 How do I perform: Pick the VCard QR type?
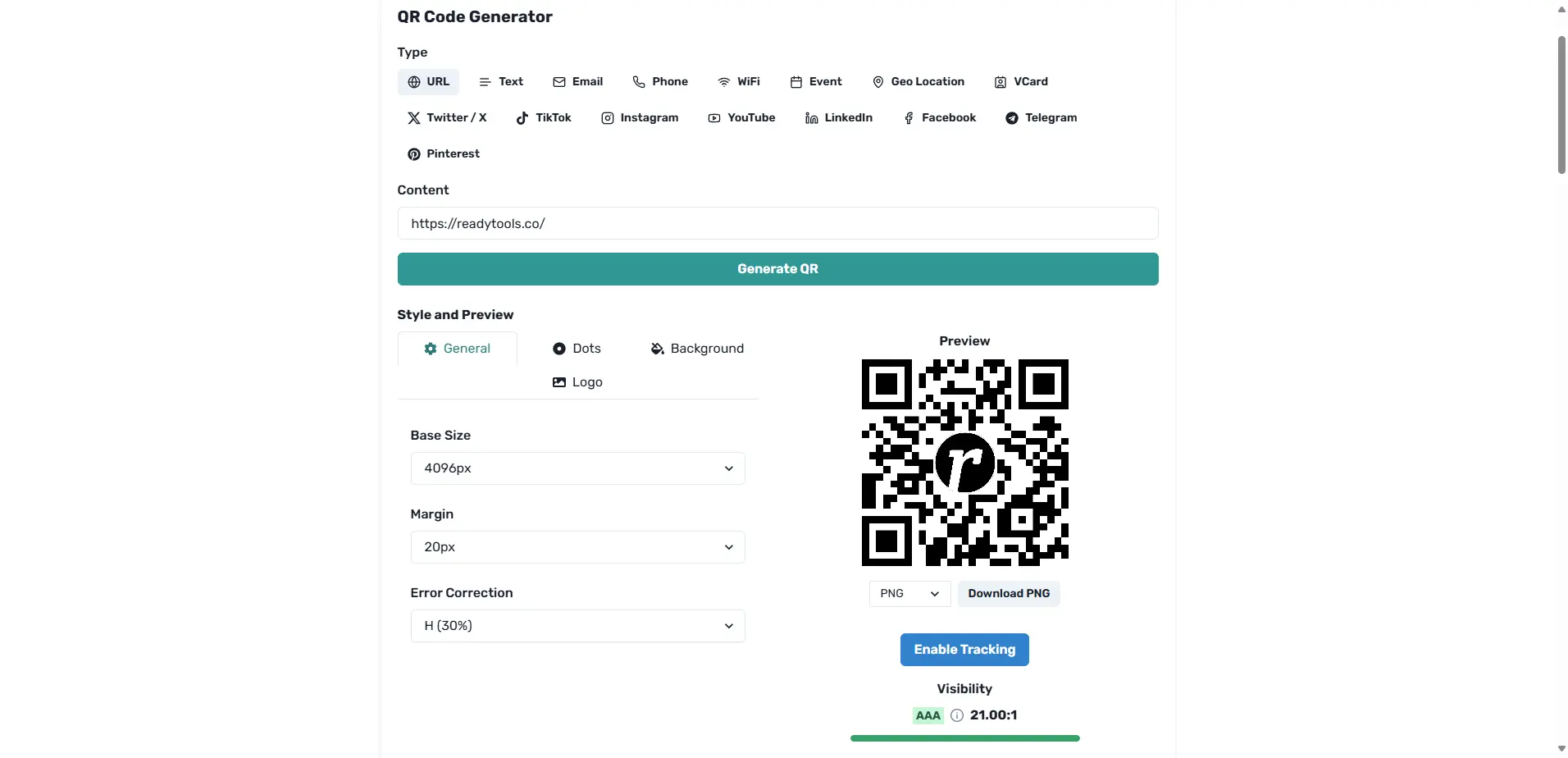pyautogui.click(x=1021, y=81)
